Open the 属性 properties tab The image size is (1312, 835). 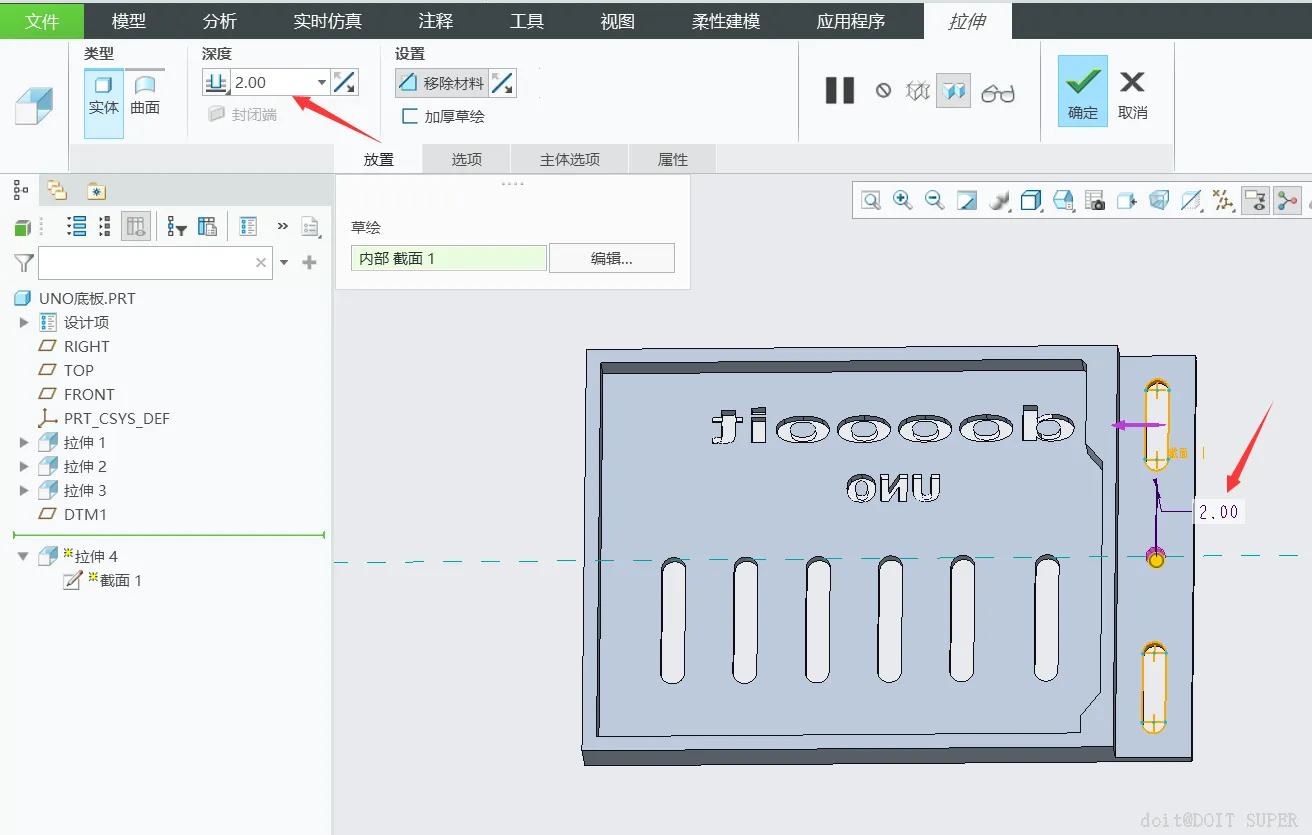click(673, 159)
